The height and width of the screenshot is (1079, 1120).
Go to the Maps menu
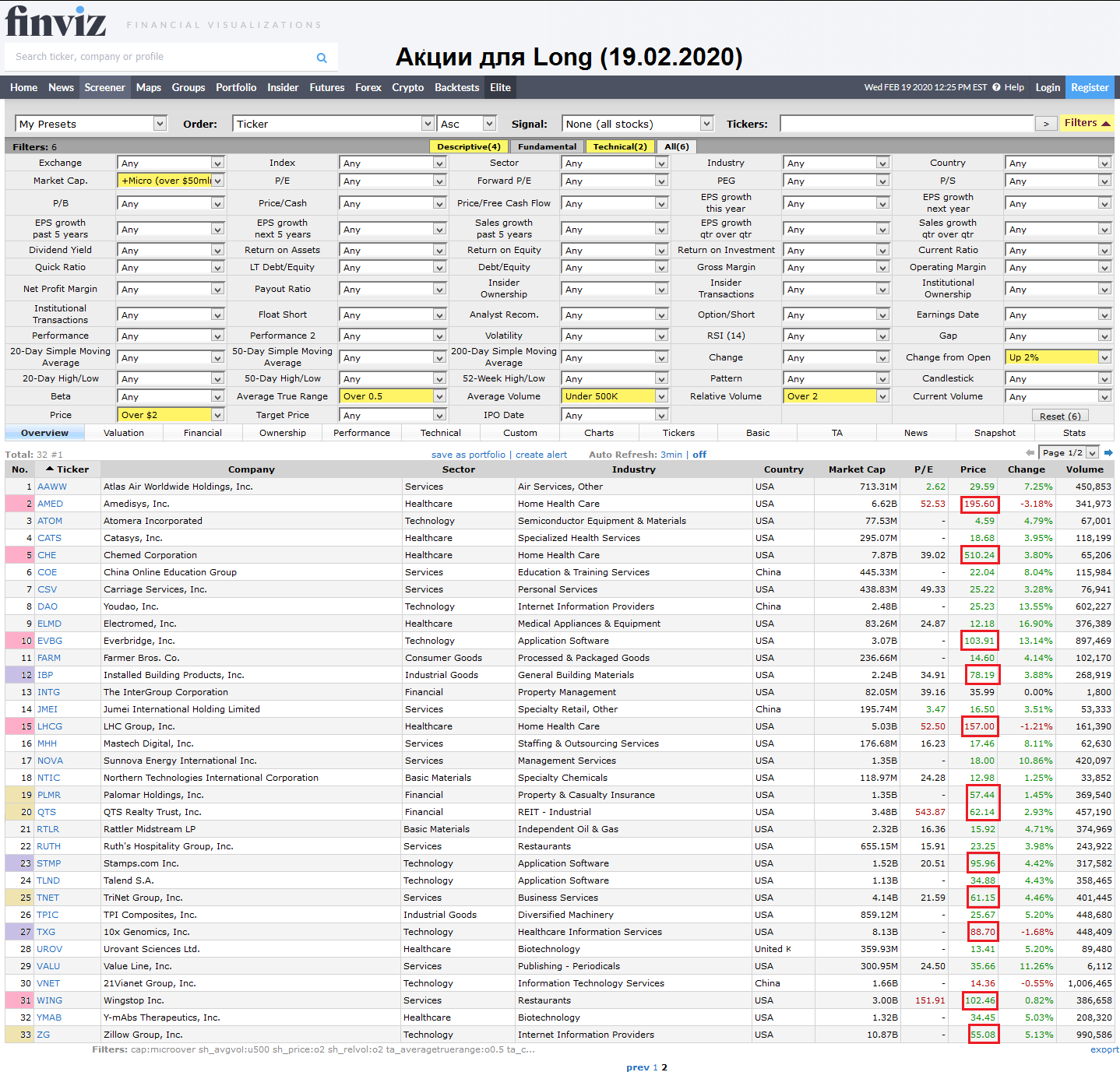[x=149, y=87]
